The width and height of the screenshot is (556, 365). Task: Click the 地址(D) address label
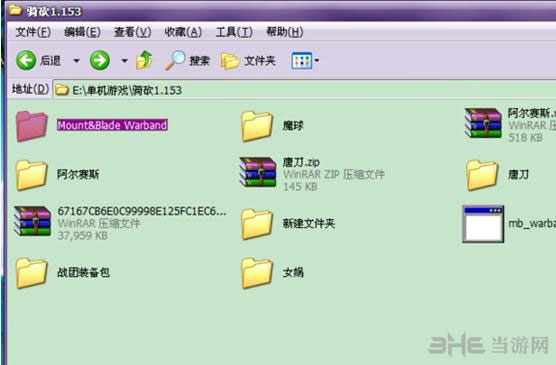pyautogui.click(x=30, y=89)
